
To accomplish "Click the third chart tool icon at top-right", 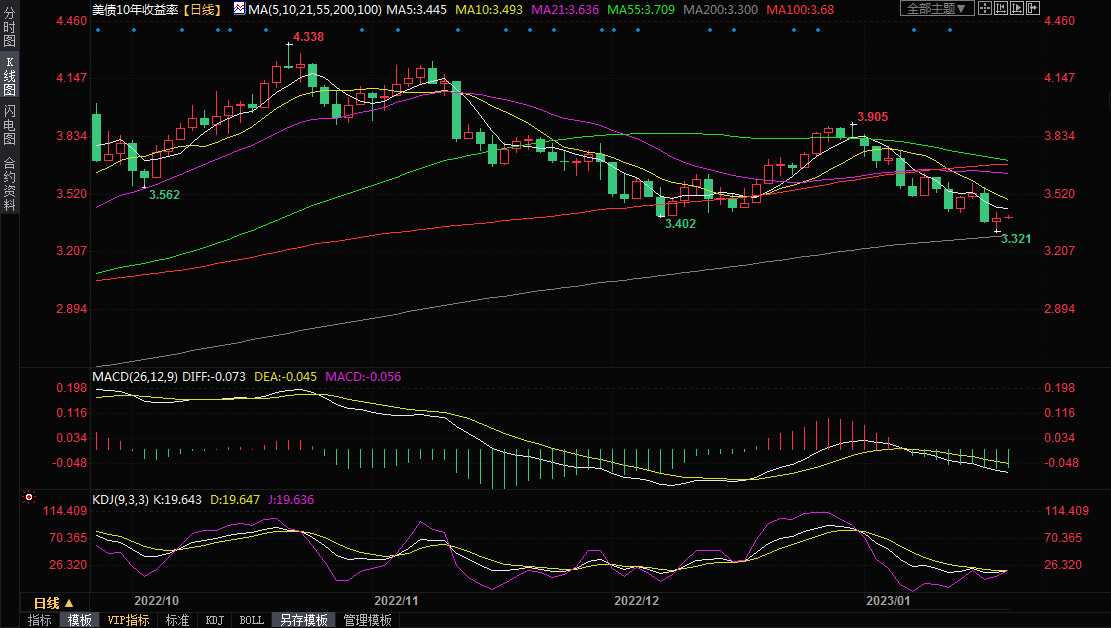I will click(1018, 8).
